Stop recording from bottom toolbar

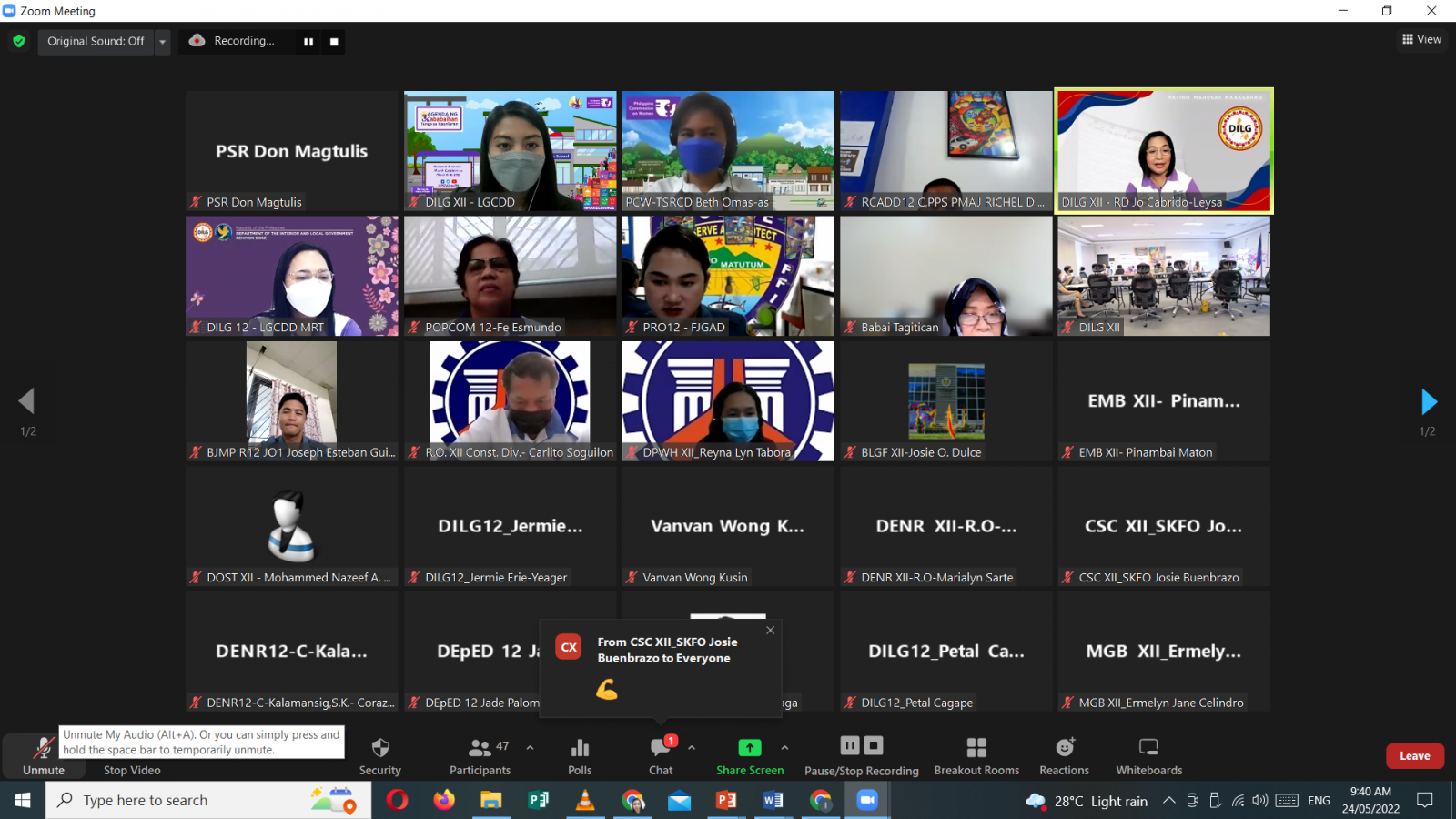coord(874,746)
